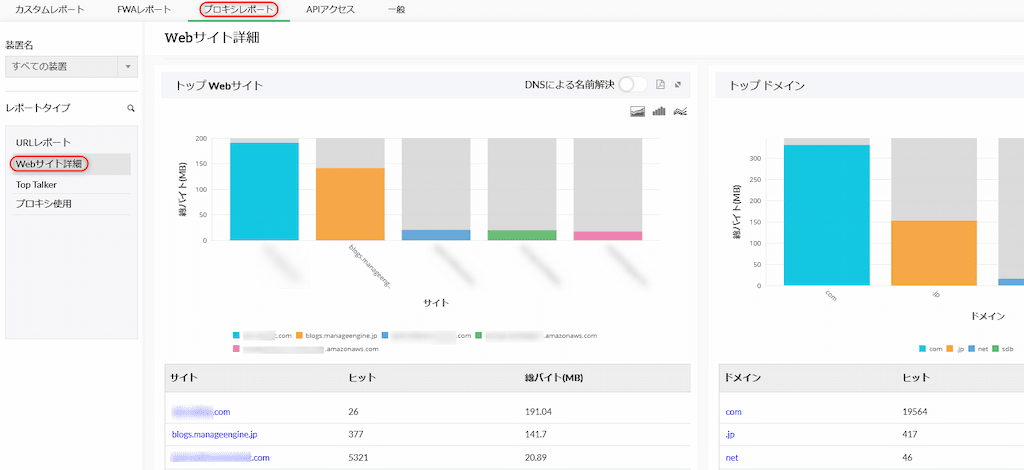Open the プロキシレポート tab
This screenshot has height=470, width=1024.
[x=238, y=10]
